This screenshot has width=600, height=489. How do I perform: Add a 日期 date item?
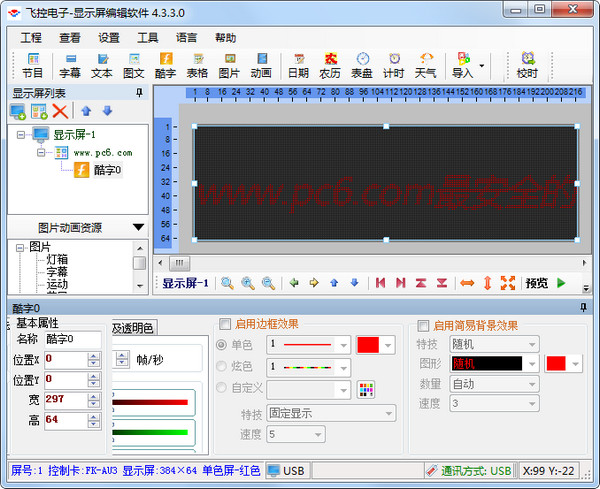[x=298, y=65]
